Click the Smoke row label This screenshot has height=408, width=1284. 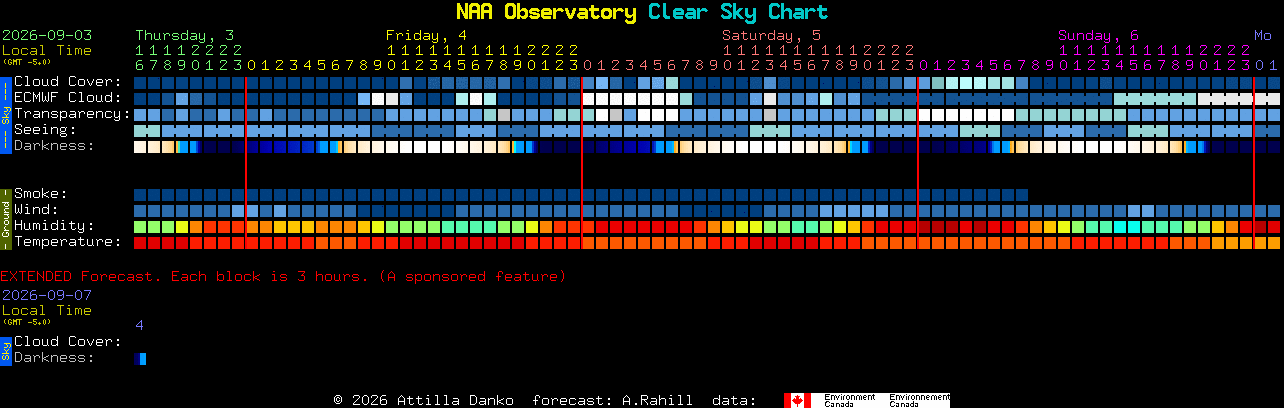point(40,193)
